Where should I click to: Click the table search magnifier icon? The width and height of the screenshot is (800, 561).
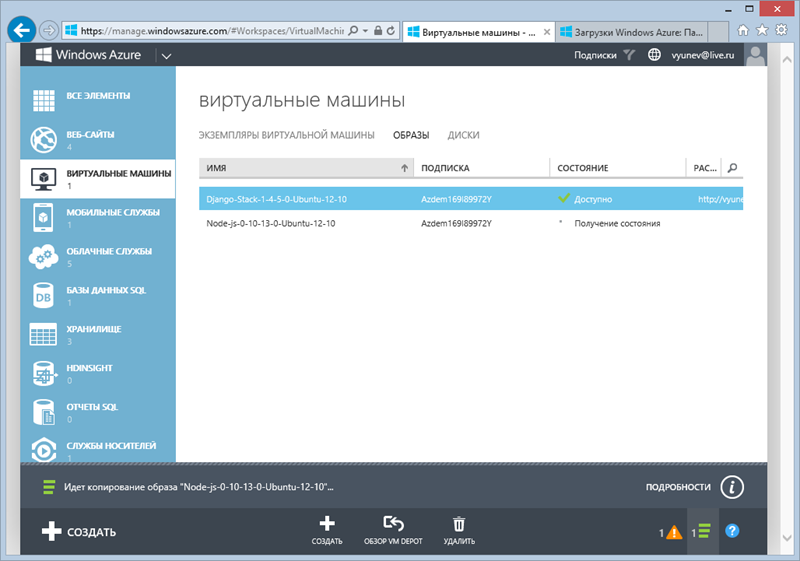pyautogui.click(x=733, y=168)
